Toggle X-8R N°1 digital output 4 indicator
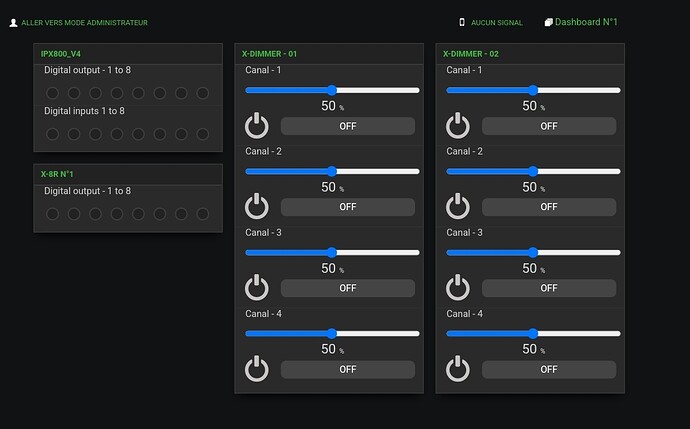Screen dimensions: 690x429 coord(117,214)
